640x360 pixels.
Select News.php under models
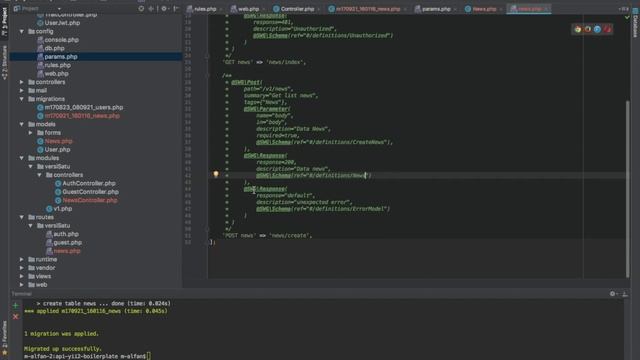55,141
